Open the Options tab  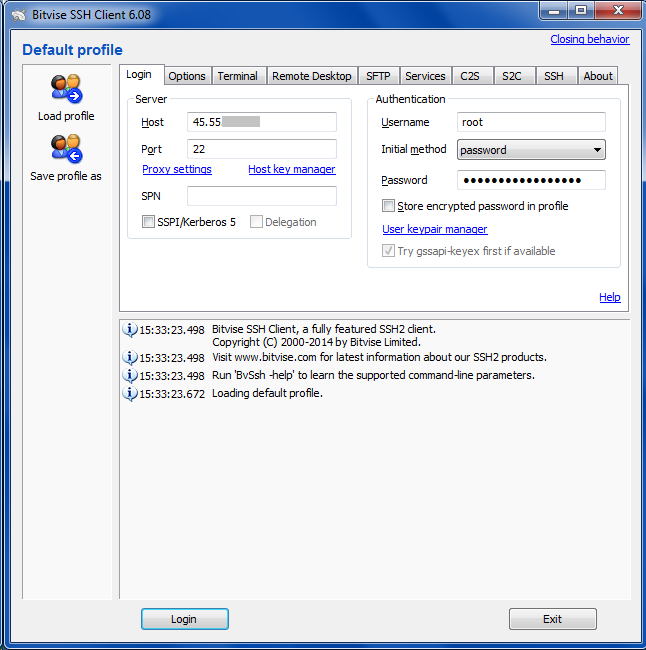coord(187,76)
